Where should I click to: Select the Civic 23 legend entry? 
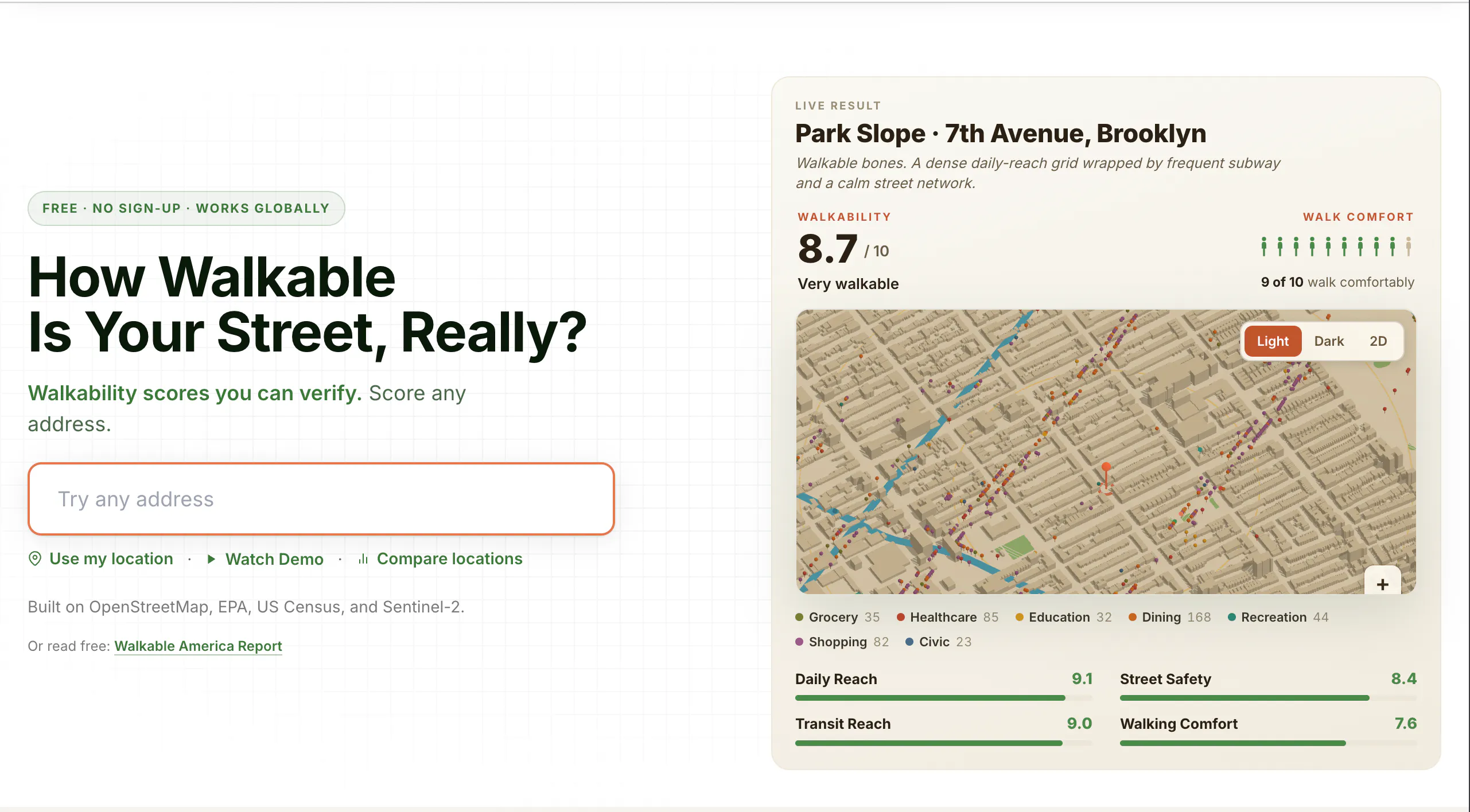click(939, 642)
